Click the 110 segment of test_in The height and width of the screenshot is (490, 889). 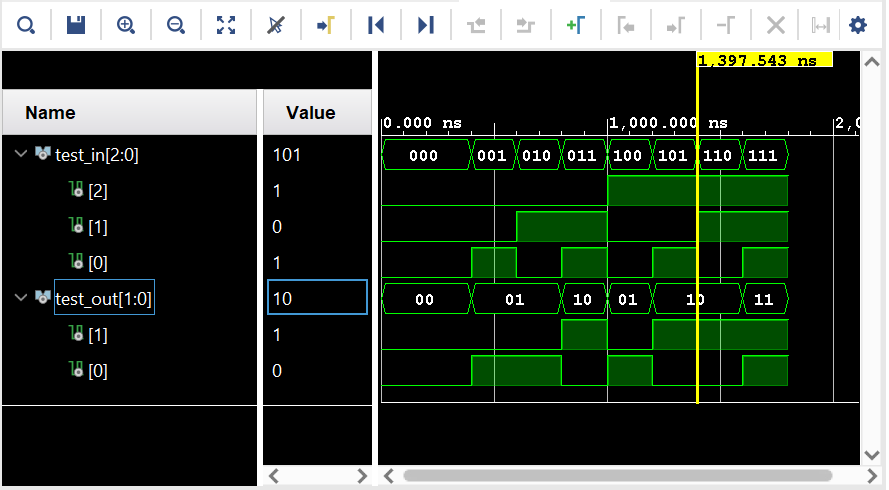[719, 155]
